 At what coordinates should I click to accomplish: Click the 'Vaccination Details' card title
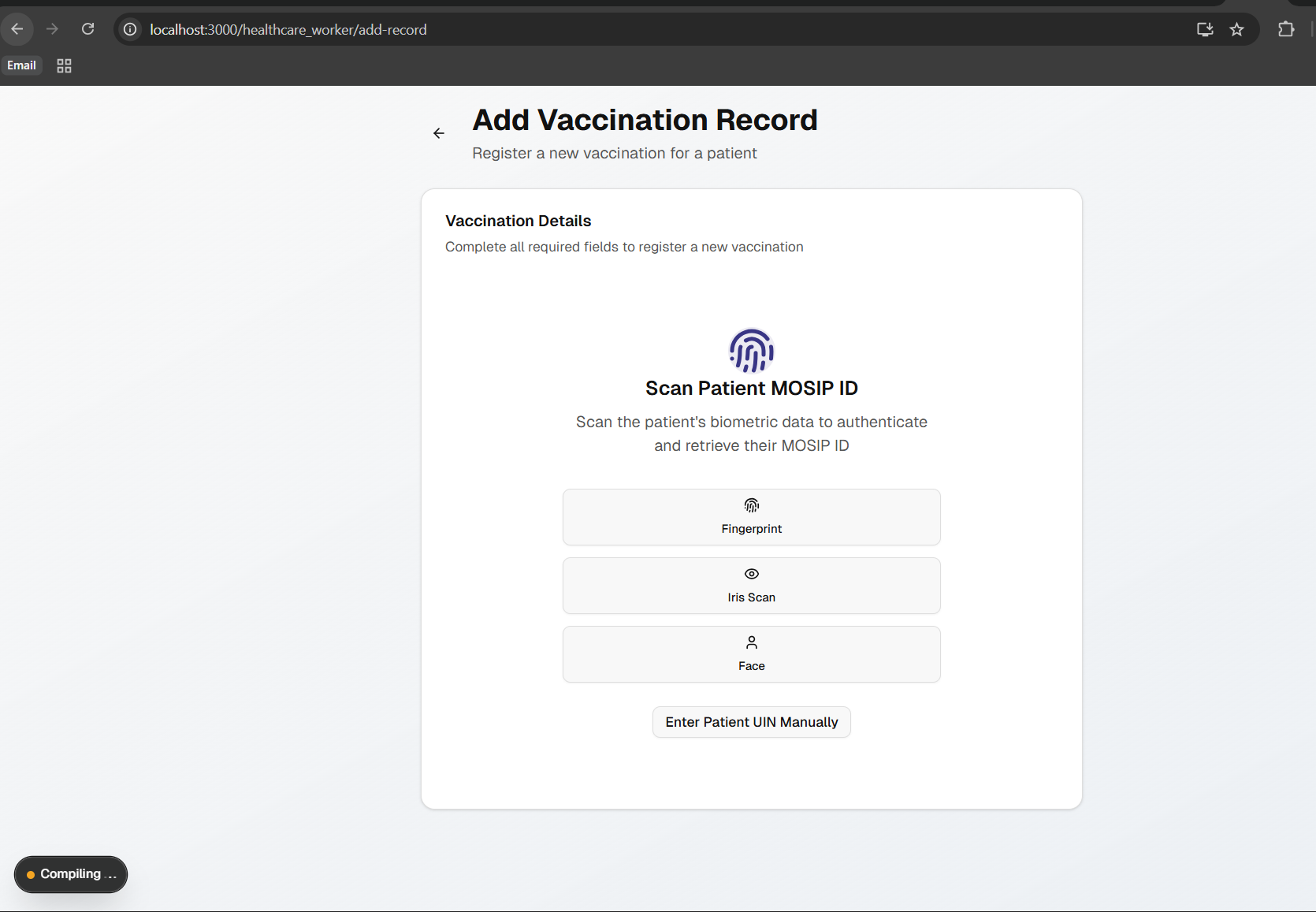(x=518, y=221)
